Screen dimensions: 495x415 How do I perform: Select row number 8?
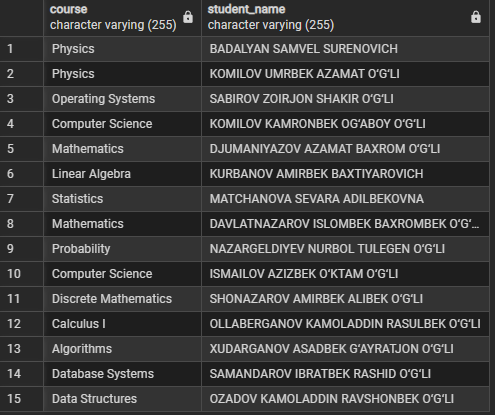pos(21,224)
